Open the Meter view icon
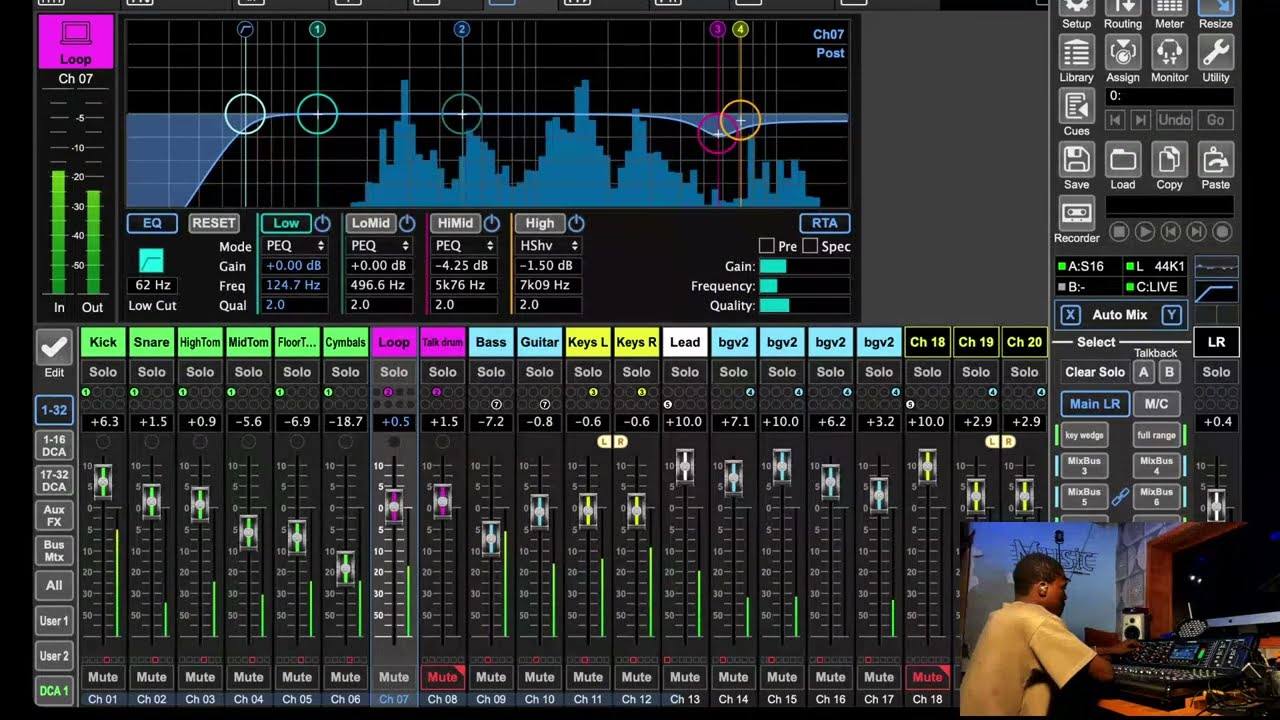The width and height of the screenshot is (1280, 720). 1169,7
